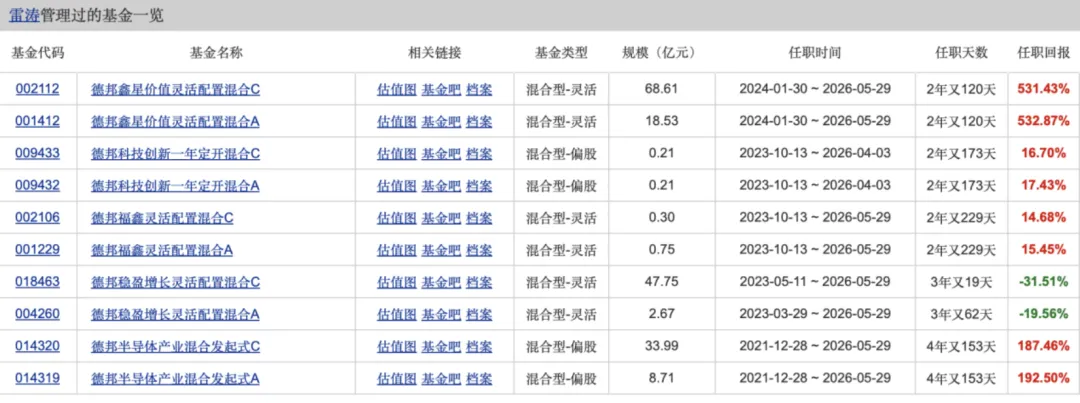The width and height of the screenshot is (1080, 403).
Task: Open 德邦稳盈增长灵活配置混合C fund page
Action: [x=176, y=282]
